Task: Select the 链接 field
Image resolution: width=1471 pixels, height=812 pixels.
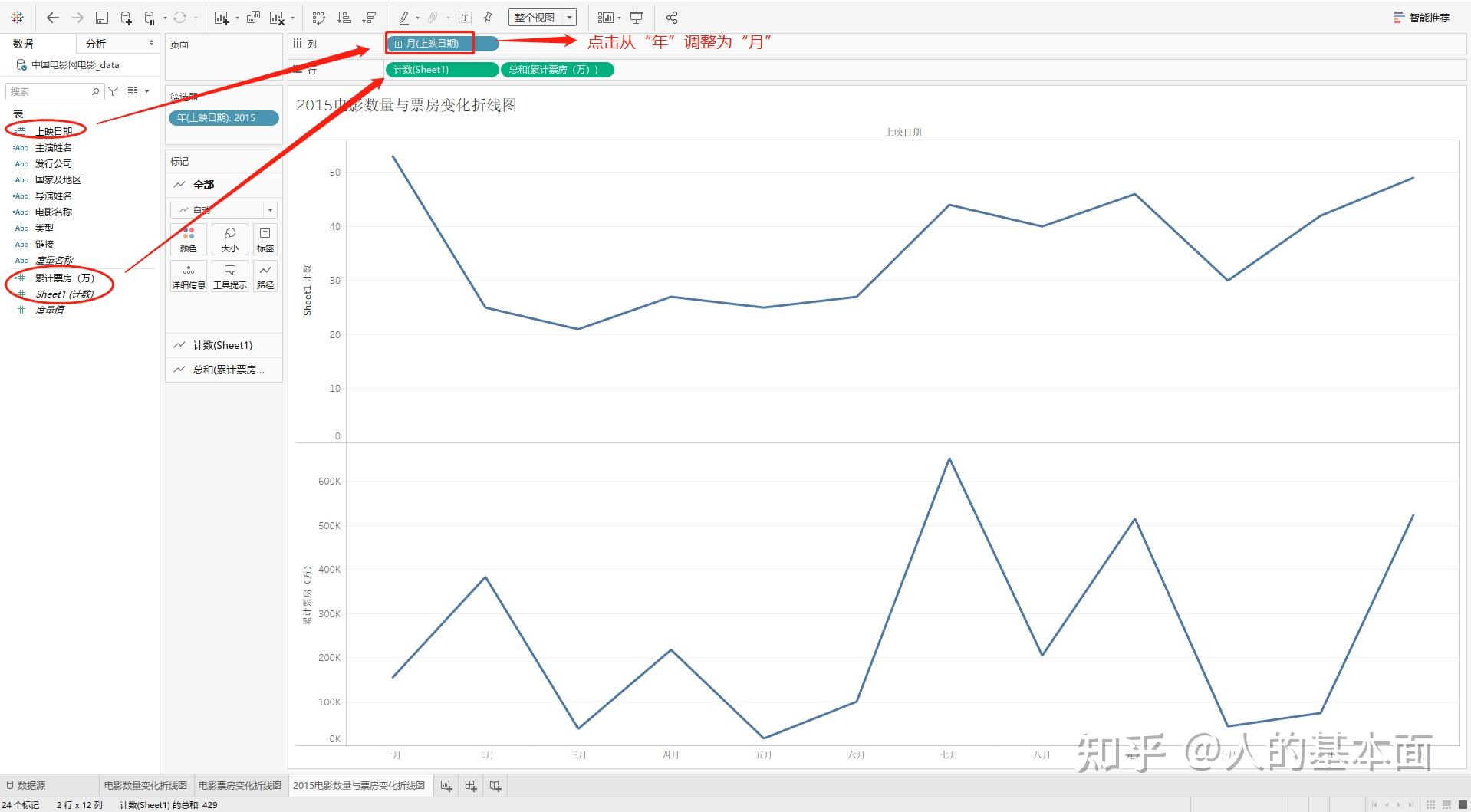Action: tap(44, 245)
